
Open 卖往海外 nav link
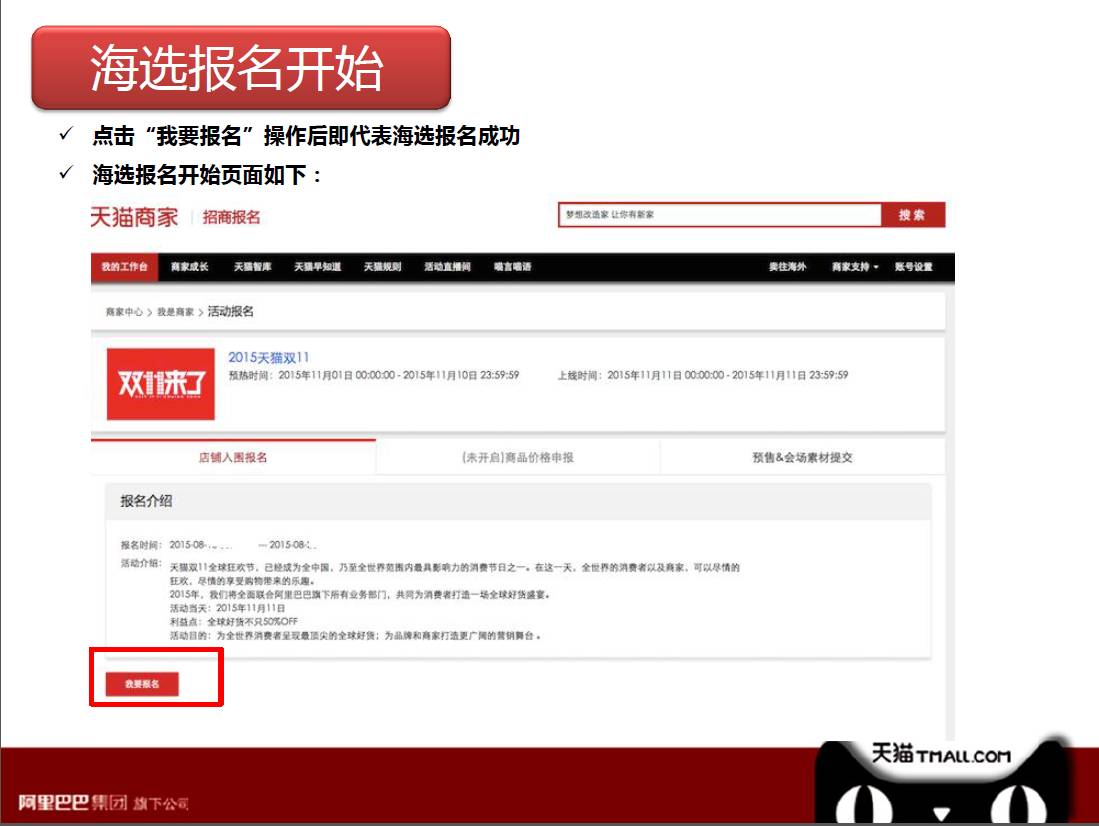click(787, 267)
